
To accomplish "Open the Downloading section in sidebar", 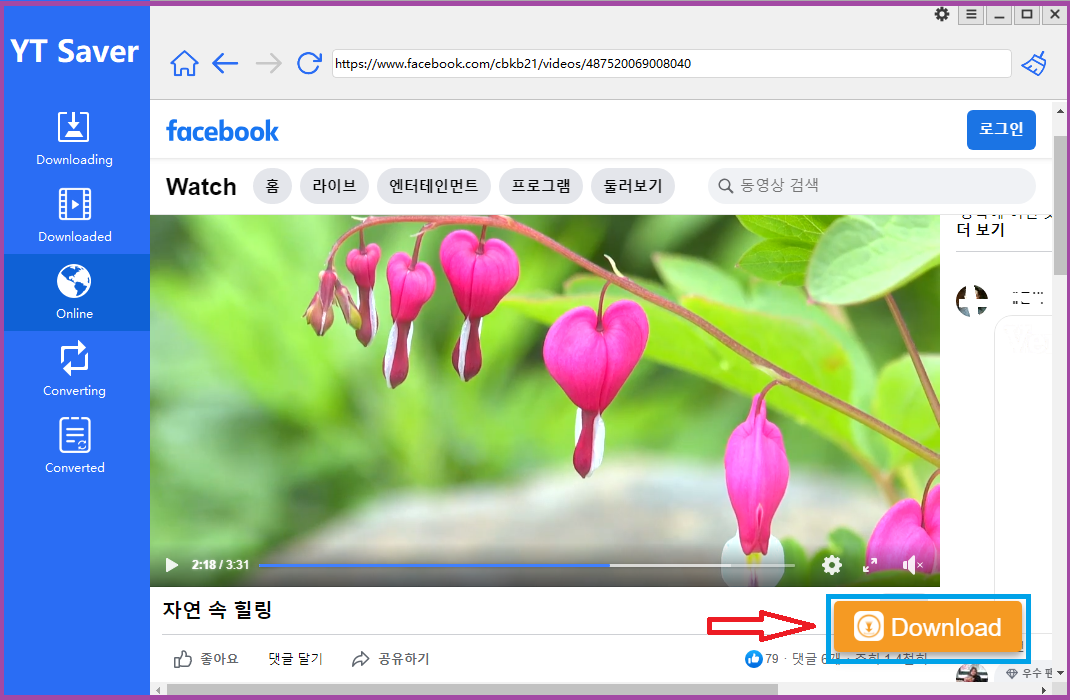I will (74, 138).
